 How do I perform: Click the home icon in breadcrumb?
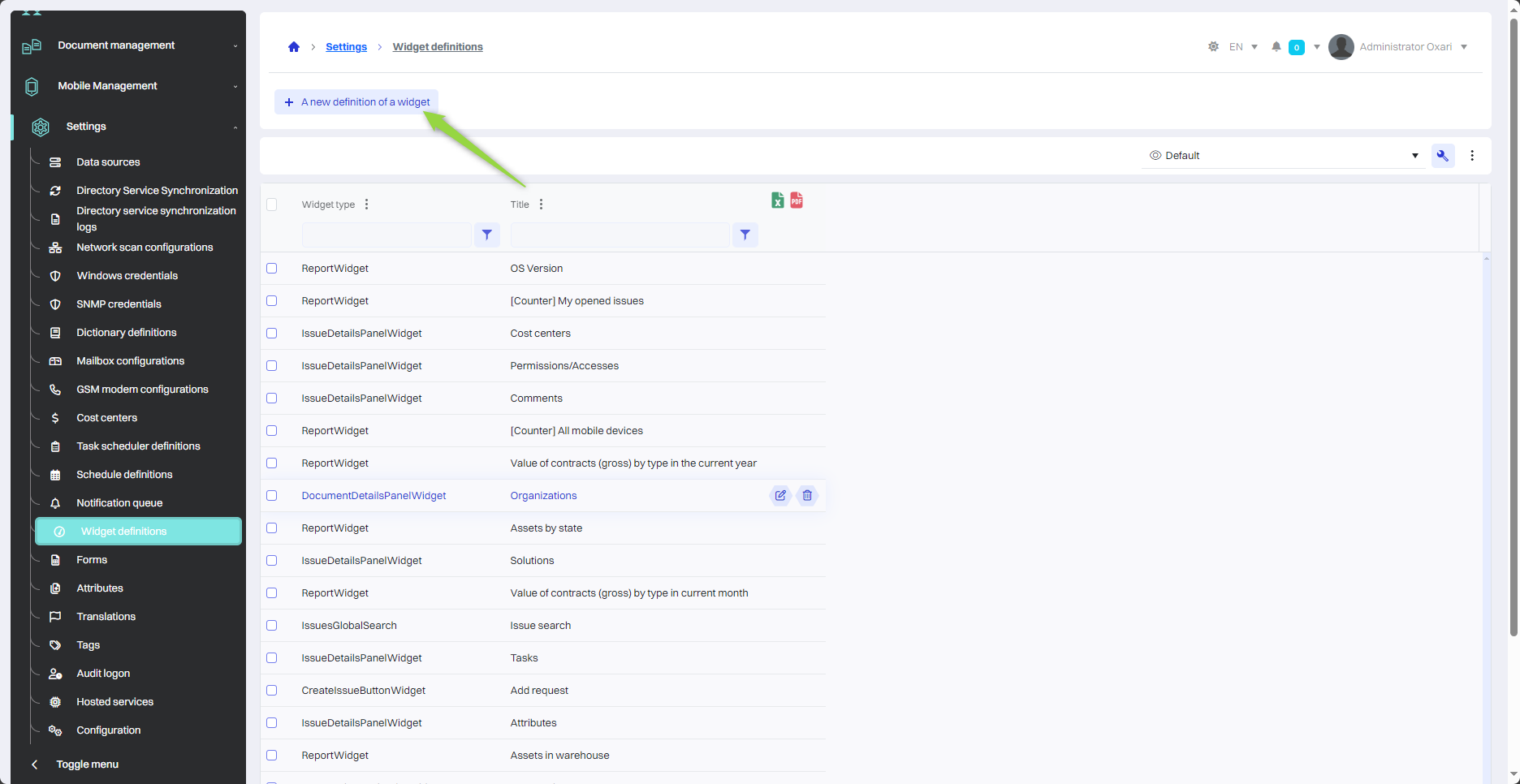[294, 47]
